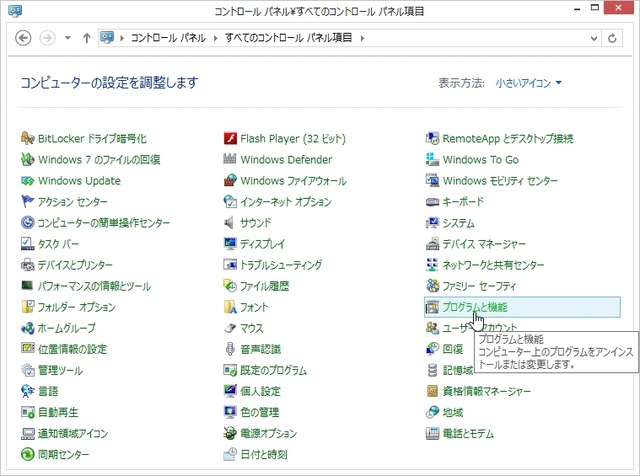Viewport: 640px width, 476px height.
Task: Open インターネット オプション link
Action: tap(286, 202)
